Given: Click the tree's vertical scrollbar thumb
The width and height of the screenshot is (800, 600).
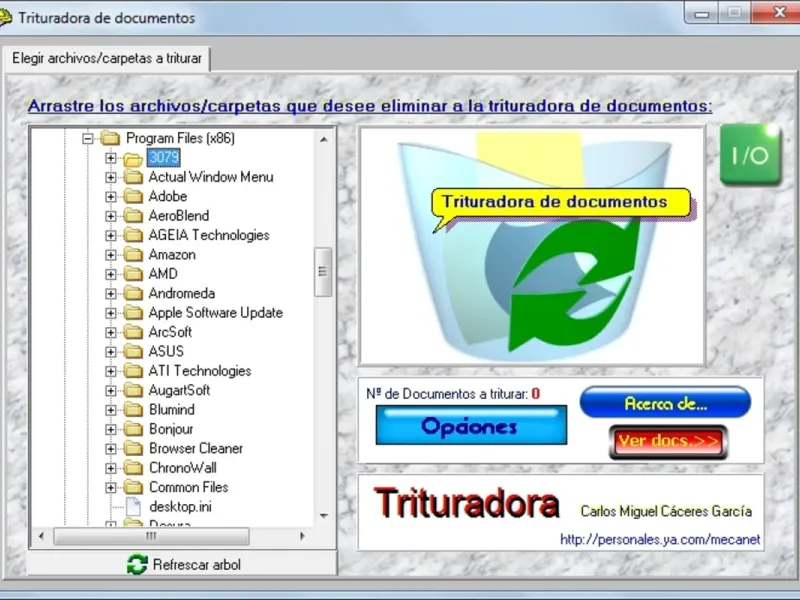Looking at the screenshot, I should point(322,272).
